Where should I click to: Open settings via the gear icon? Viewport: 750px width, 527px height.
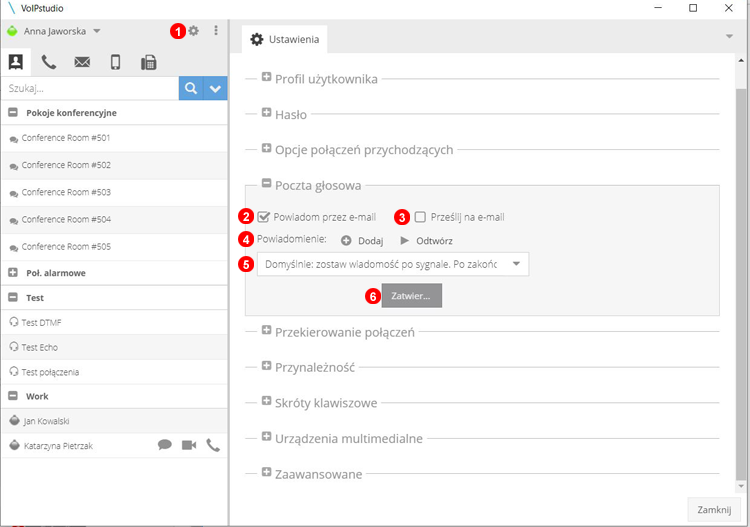pos(194,31)
